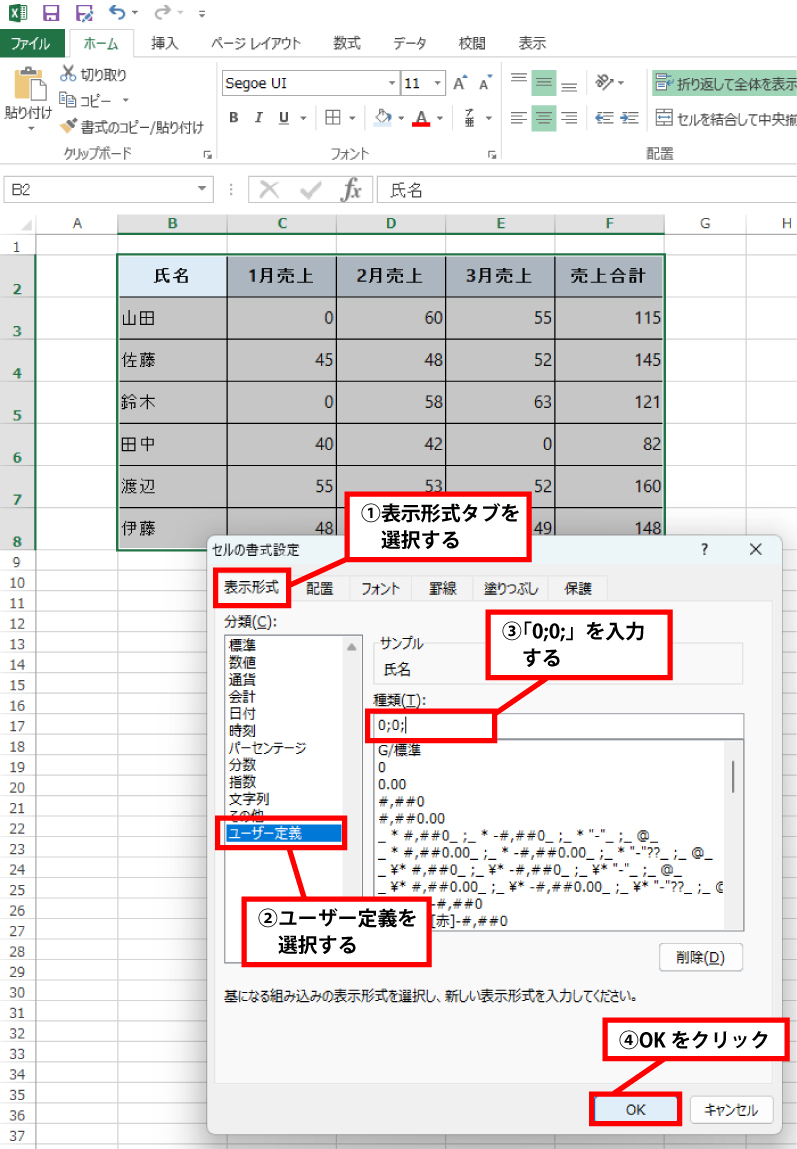Click the キャンセル button
The width and height of the screenshot is (797, 1149).
pyautogui.click(x=730, y=1109)
